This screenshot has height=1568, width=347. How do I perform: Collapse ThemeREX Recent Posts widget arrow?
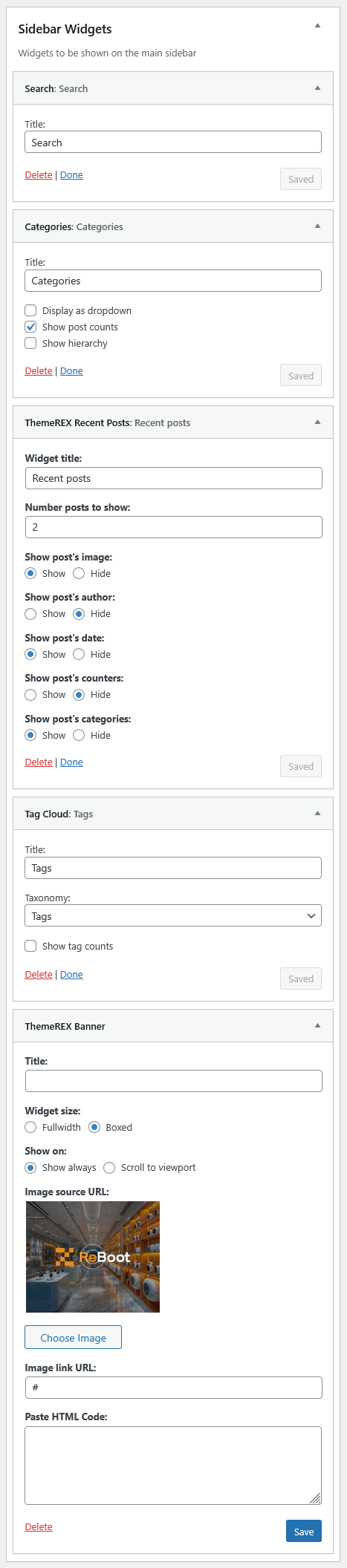point(317,422)
